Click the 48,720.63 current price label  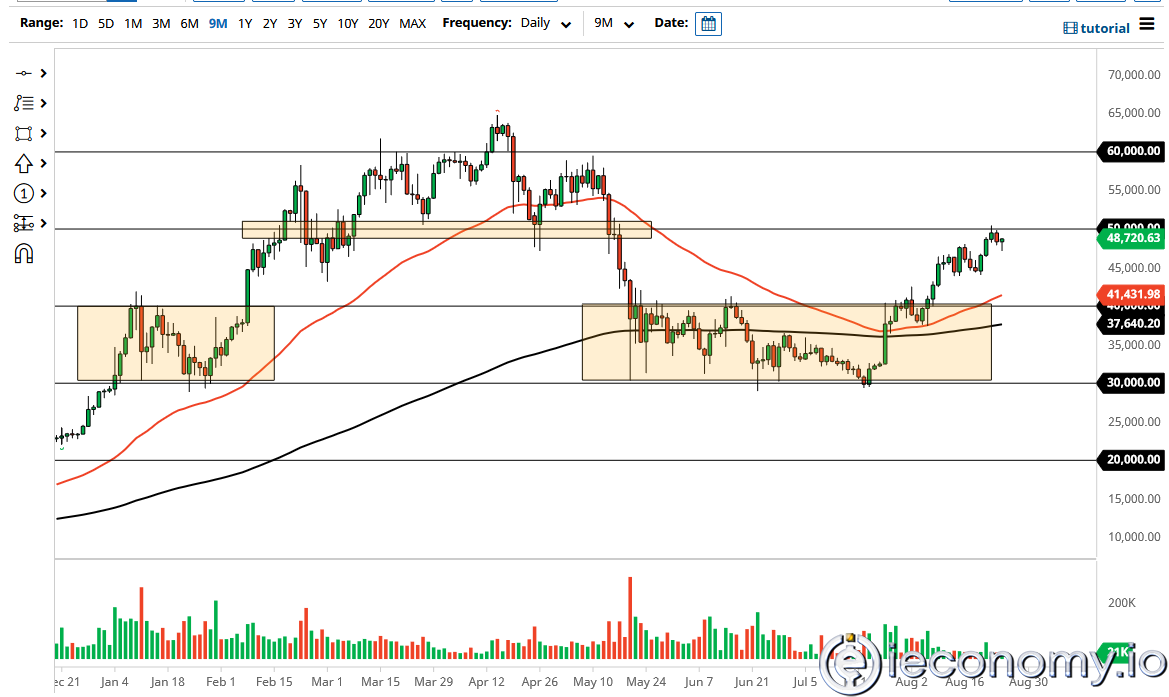[1132, 238]
